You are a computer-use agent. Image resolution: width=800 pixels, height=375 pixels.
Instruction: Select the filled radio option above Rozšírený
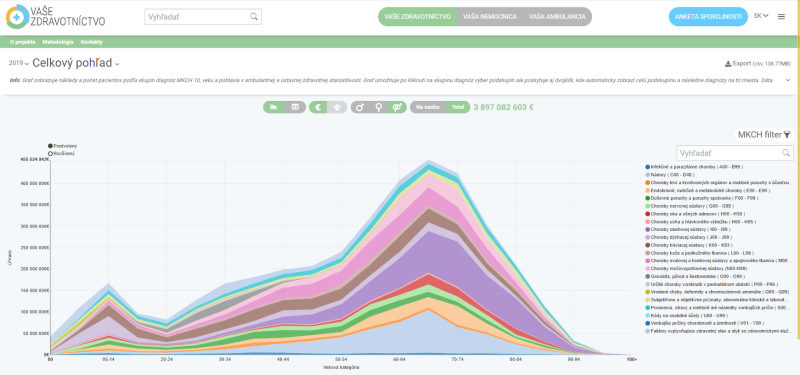51,146
